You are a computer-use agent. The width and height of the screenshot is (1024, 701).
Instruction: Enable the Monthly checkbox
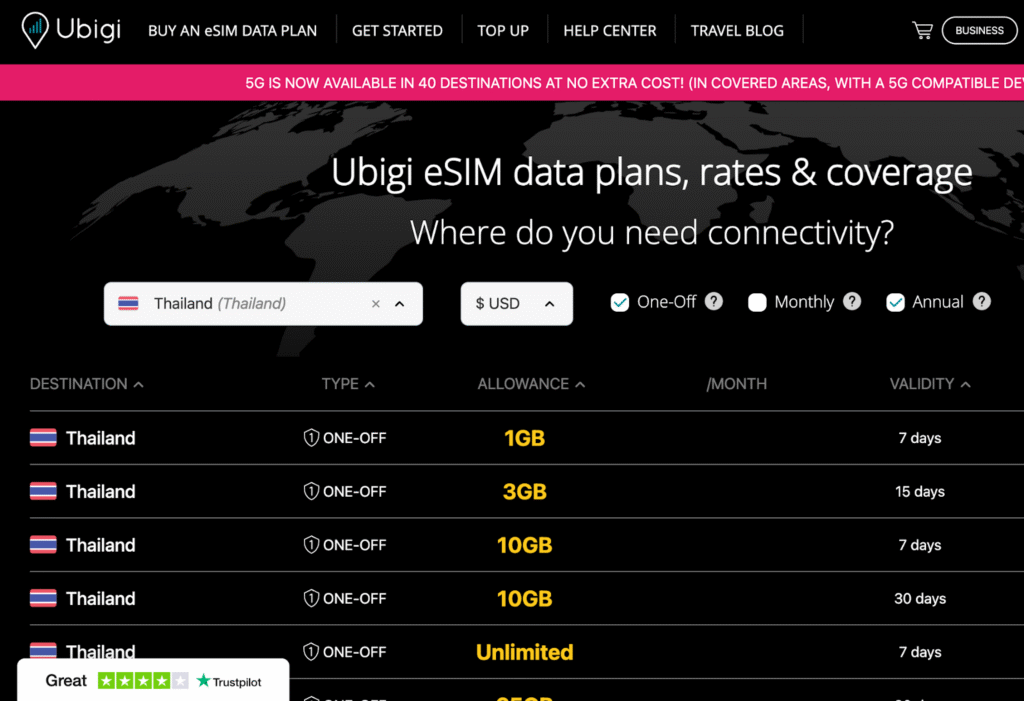click(757, 301)
